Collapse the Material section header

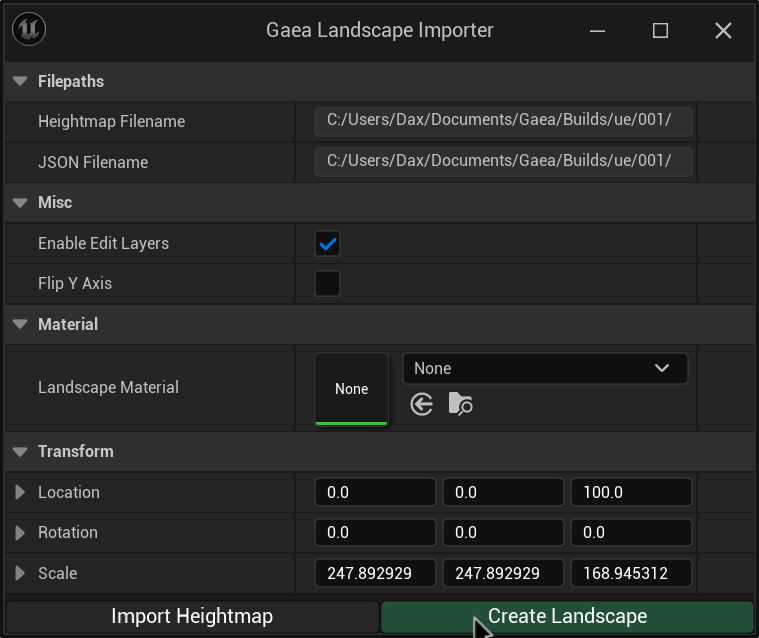pyautogui.click(x=20, y=325)
